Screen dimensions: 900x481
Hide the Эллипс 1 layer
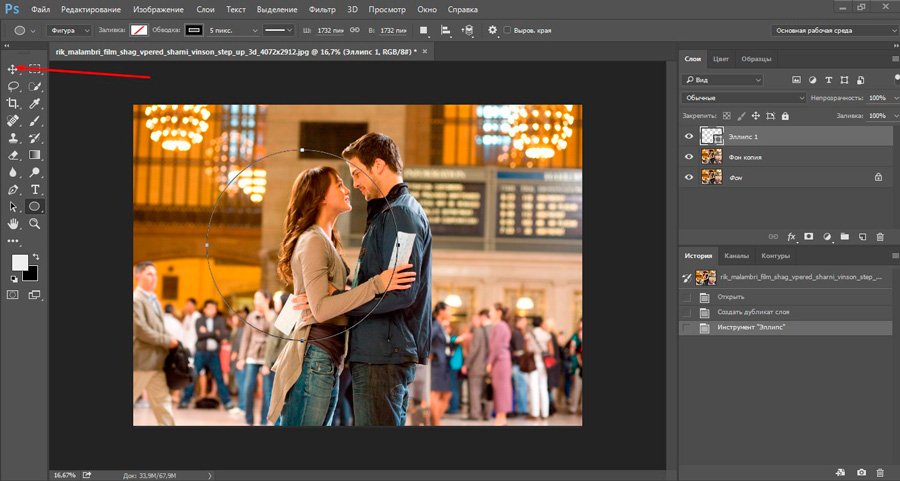[689, 137]
